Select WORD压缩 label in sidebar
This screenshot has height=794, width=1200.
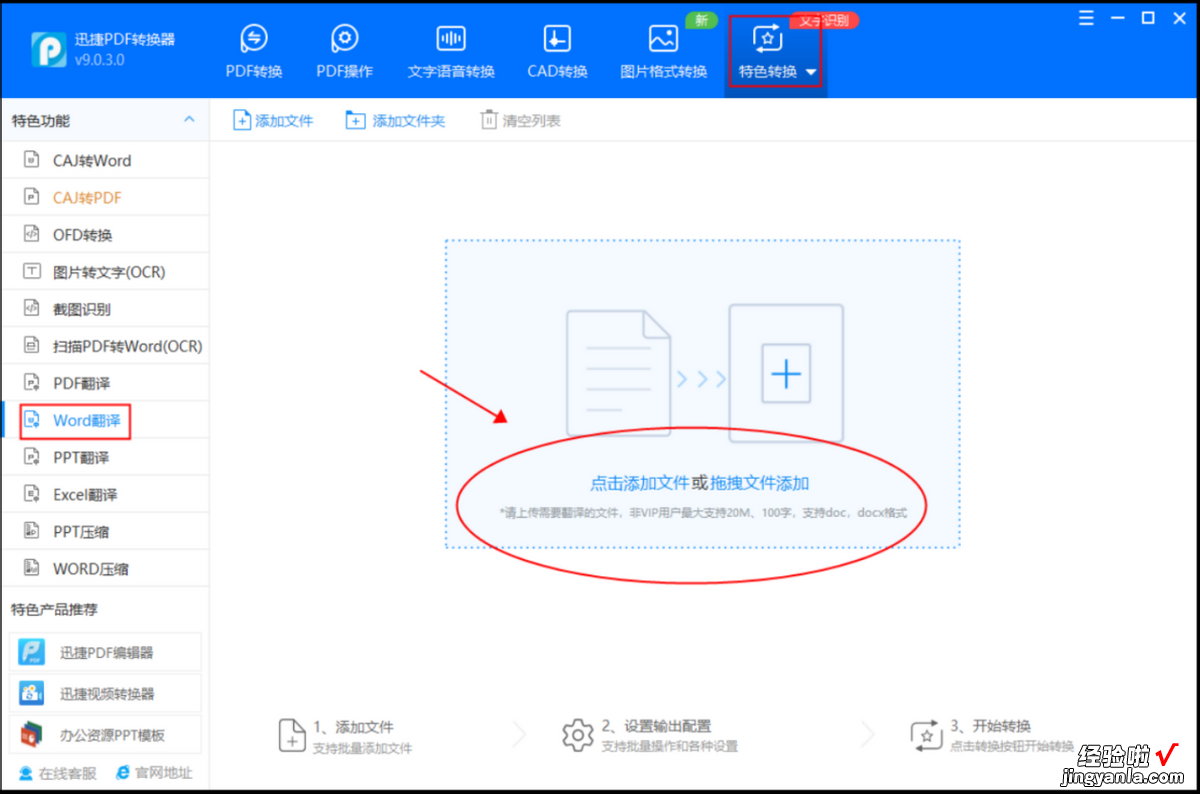pyautogui.click(x=91, y=567)
